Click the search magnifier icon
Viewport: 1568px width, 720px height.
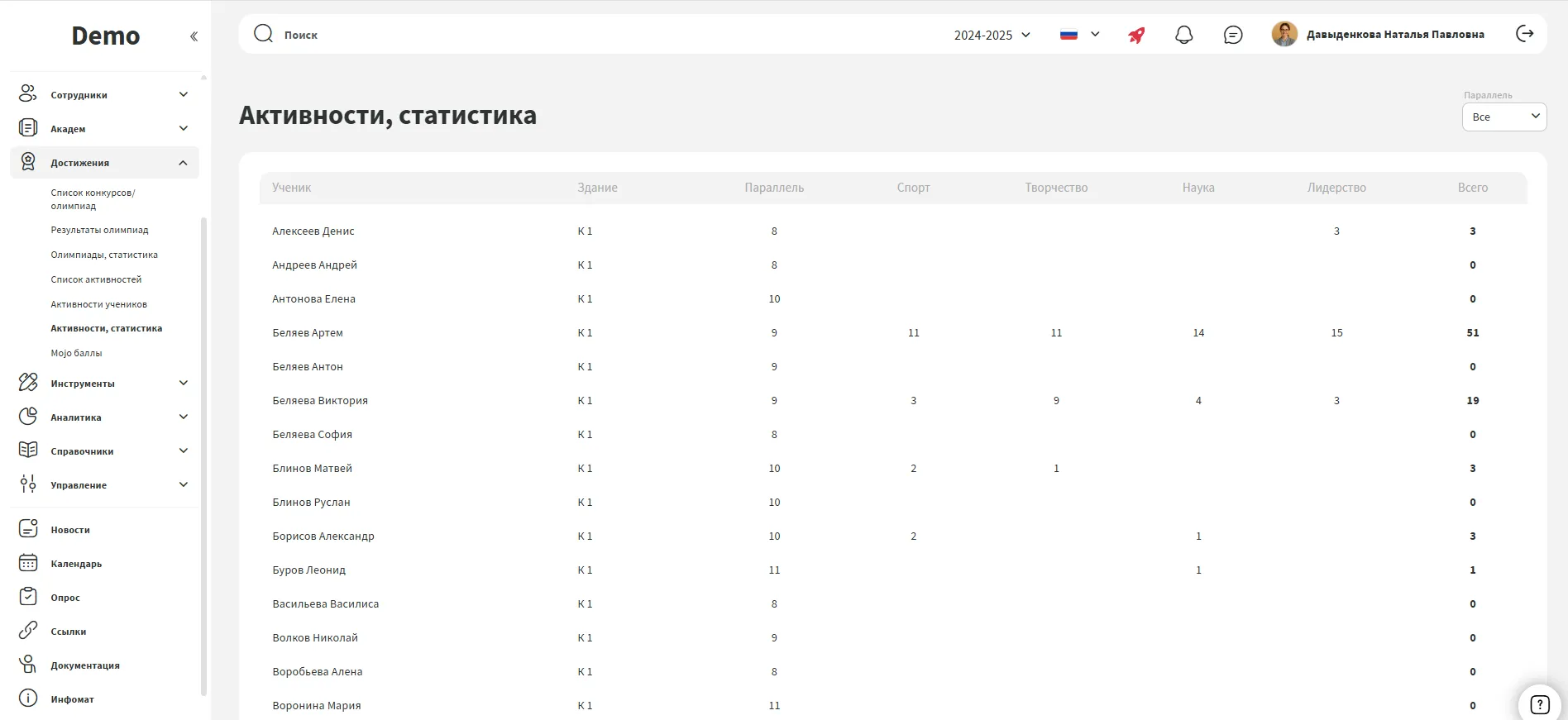pos(263,34)
